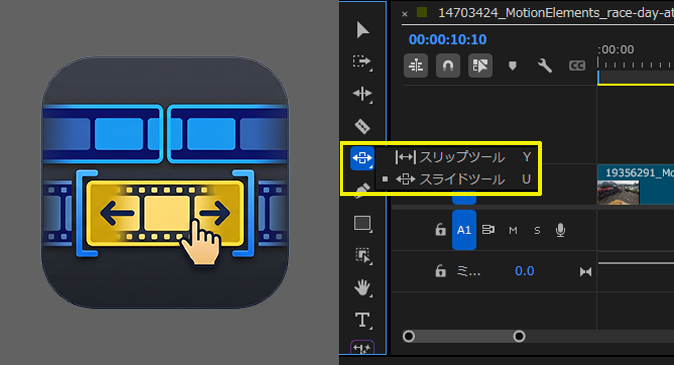Select the Track Select Forward tool

(x=362, y=62)
